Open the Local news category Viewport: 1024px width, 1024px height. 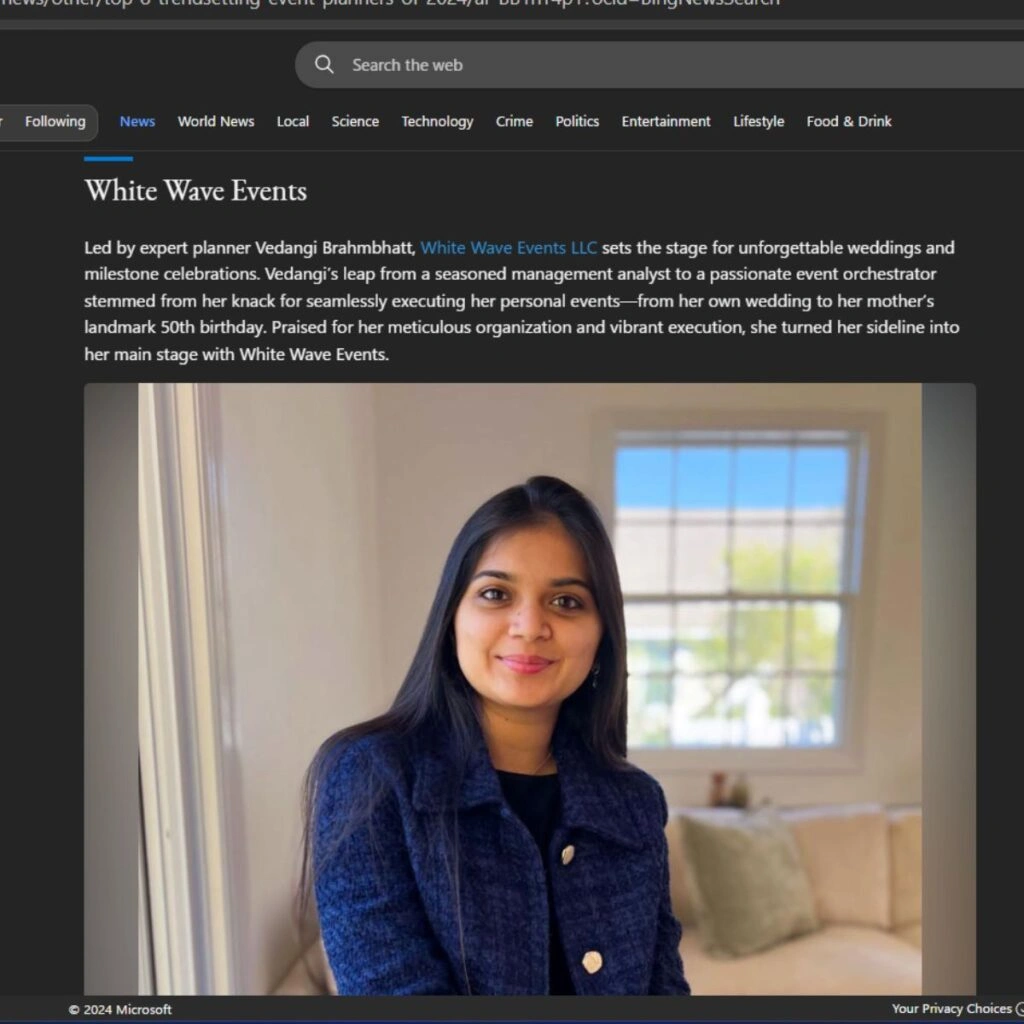click(x=293, y=121)
